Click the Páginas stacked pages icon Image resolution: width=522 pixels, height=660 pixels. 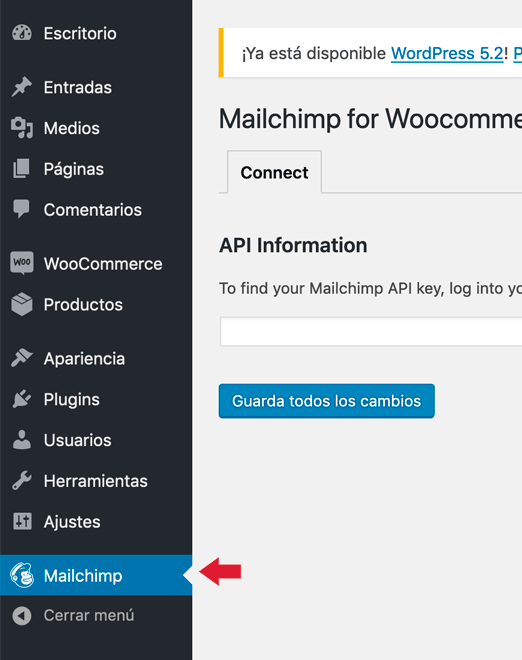tap(21, 169)
